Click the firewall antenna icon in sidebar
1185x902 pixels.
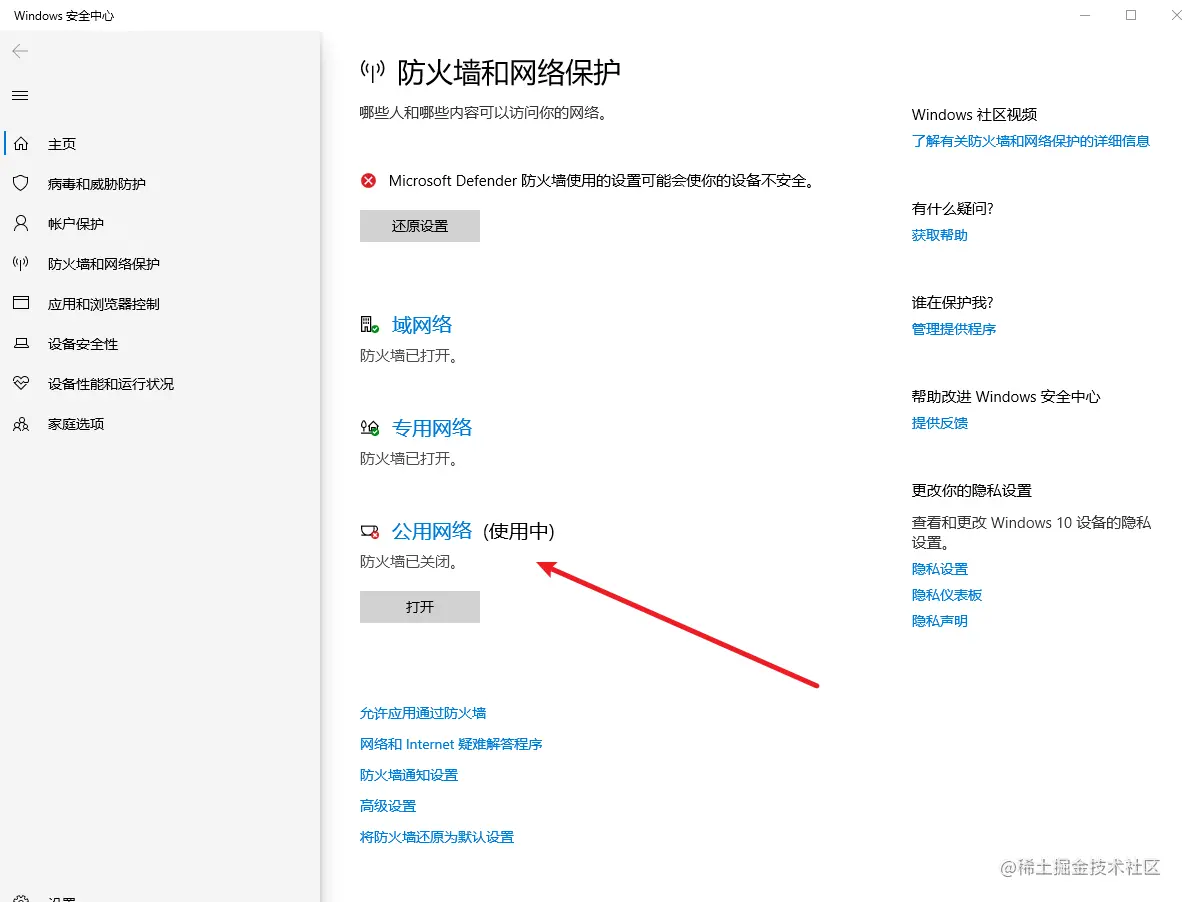coord(21,263)
